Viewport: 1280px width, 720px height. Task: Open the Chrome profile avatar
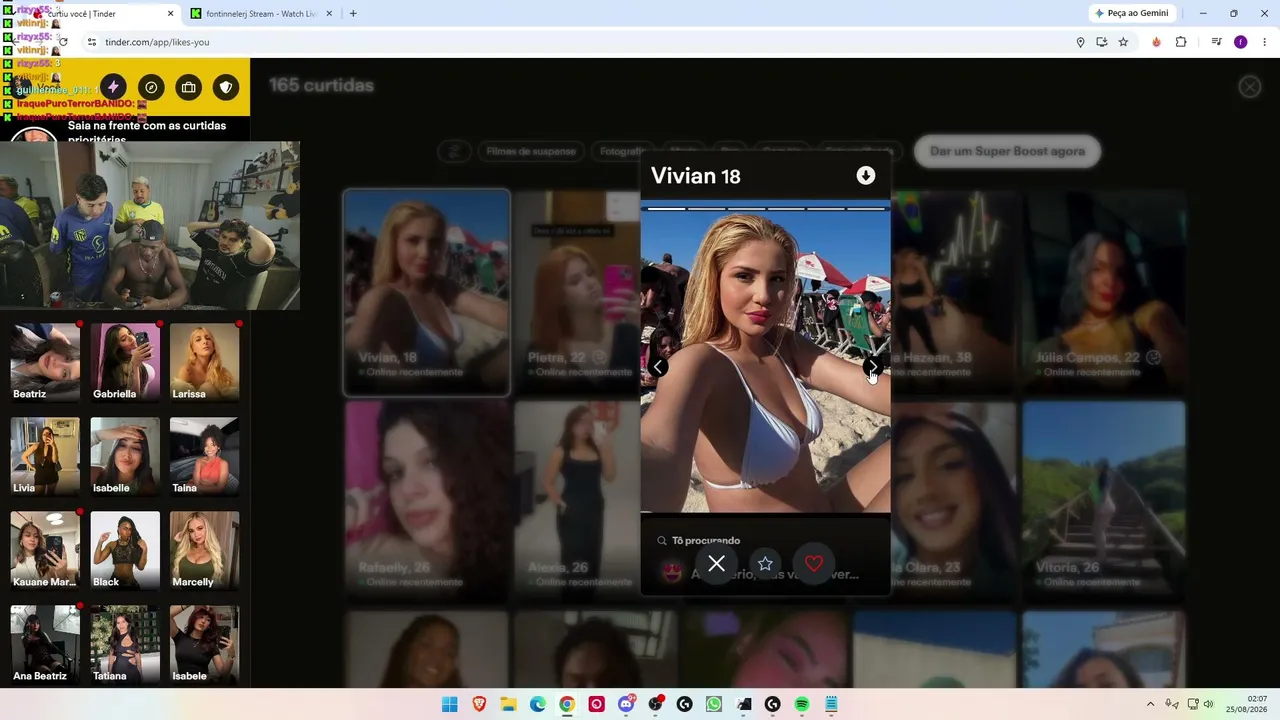1241,42
